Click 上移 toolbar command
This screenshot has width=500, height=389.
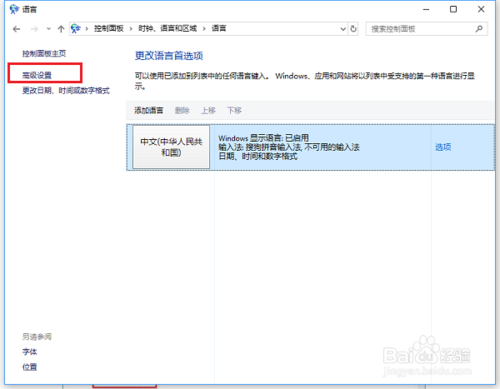[208, 110]
